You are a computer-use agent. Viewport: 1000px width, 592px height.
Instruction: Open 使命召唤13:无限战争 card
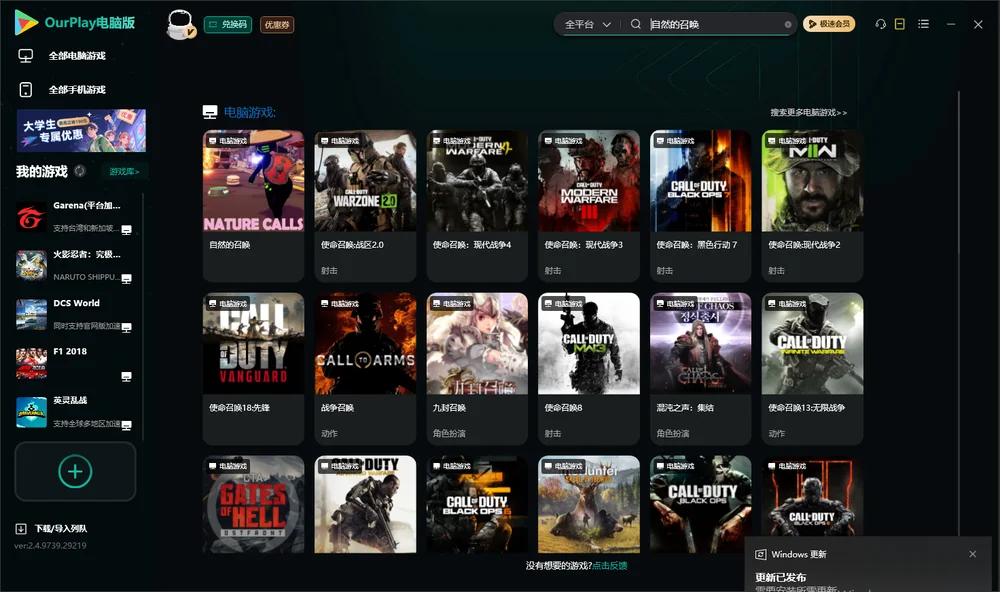pyautogui.click(x=812, y=368)
